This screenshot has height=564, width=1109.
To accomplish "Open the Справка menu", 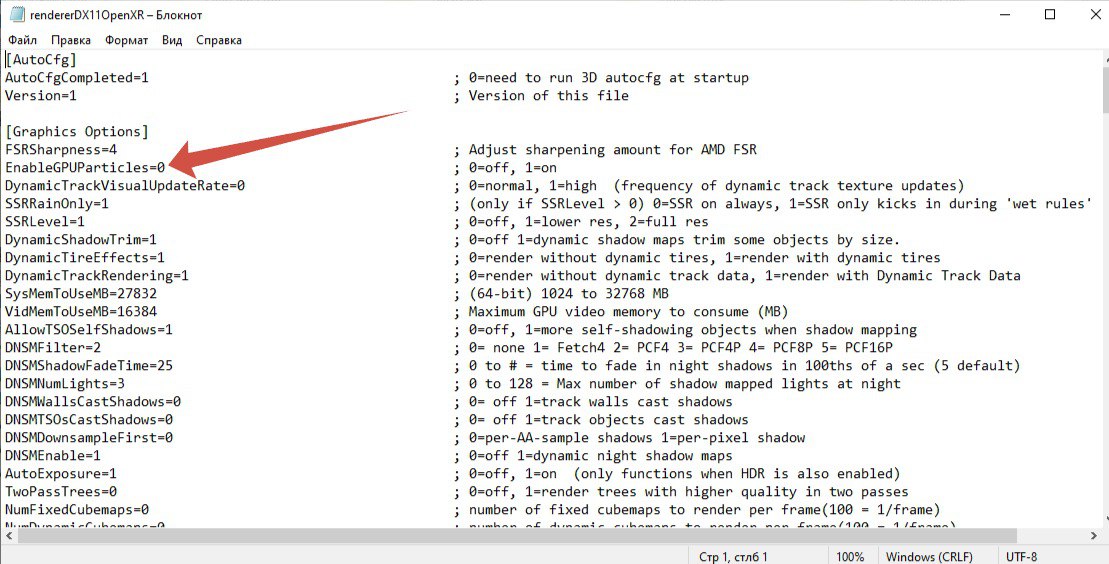I will pos(219,40).
